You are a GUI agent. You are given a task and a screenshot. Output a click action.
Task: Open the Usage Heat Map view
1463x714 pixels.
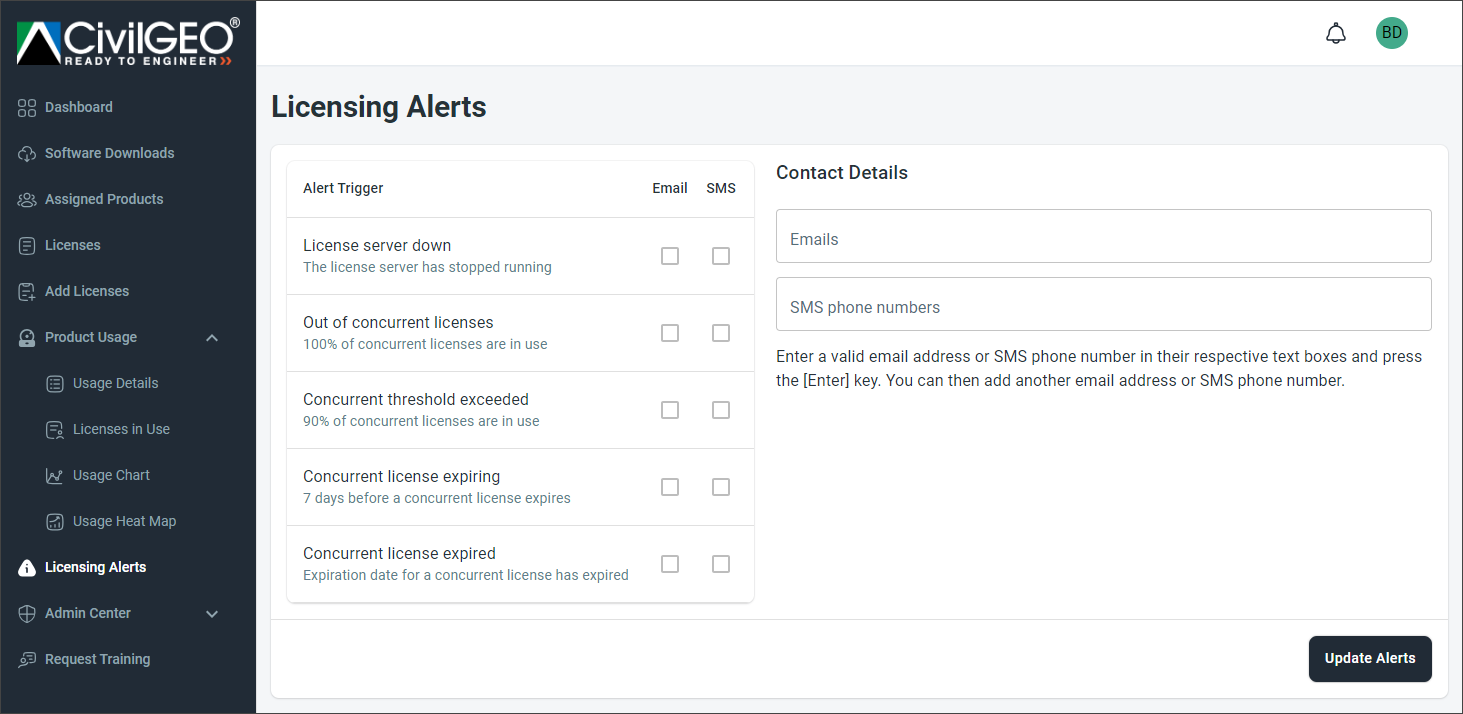pos(122,521)
